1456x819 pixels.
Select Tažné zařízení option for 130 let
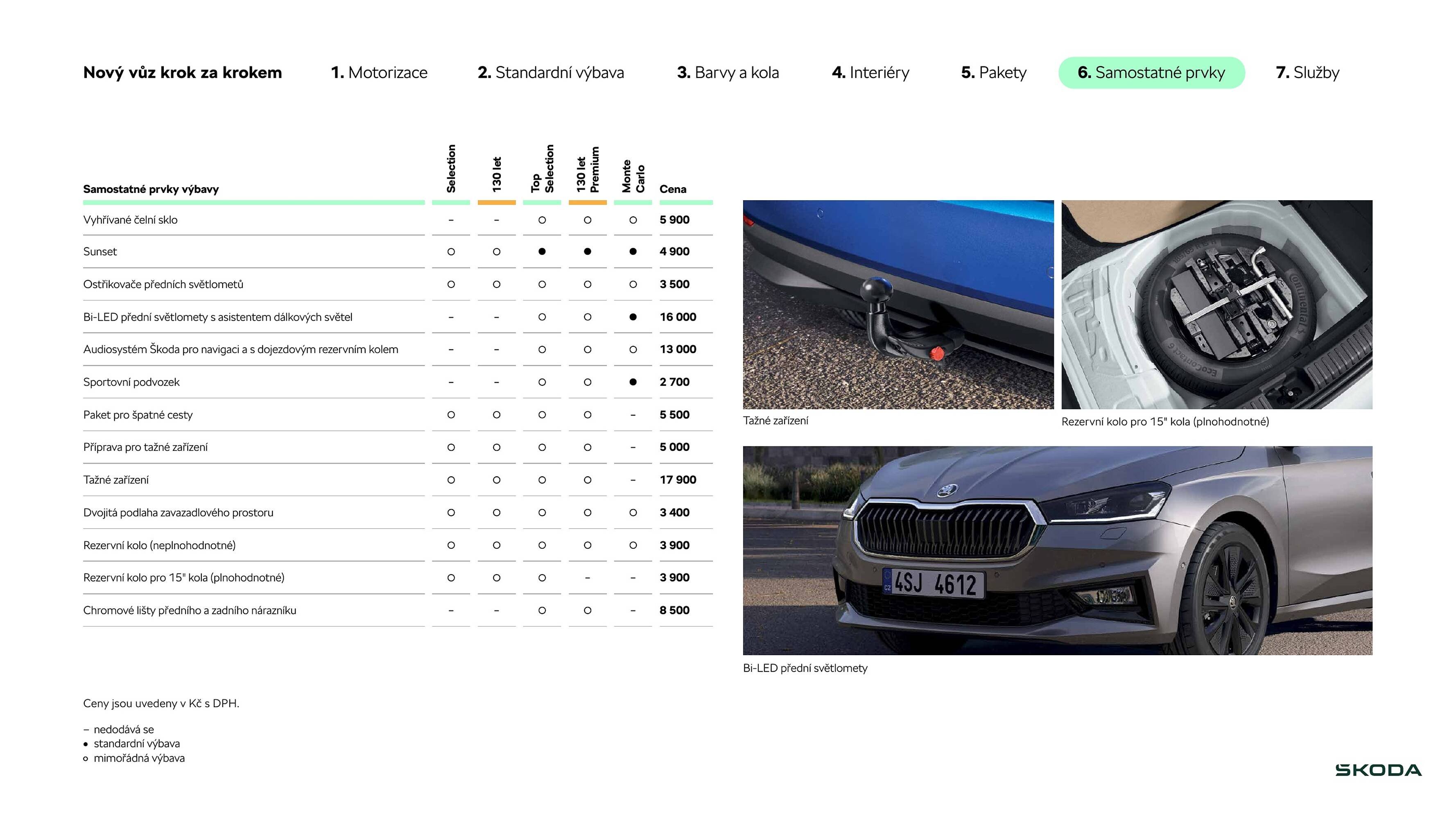[496, 479]
